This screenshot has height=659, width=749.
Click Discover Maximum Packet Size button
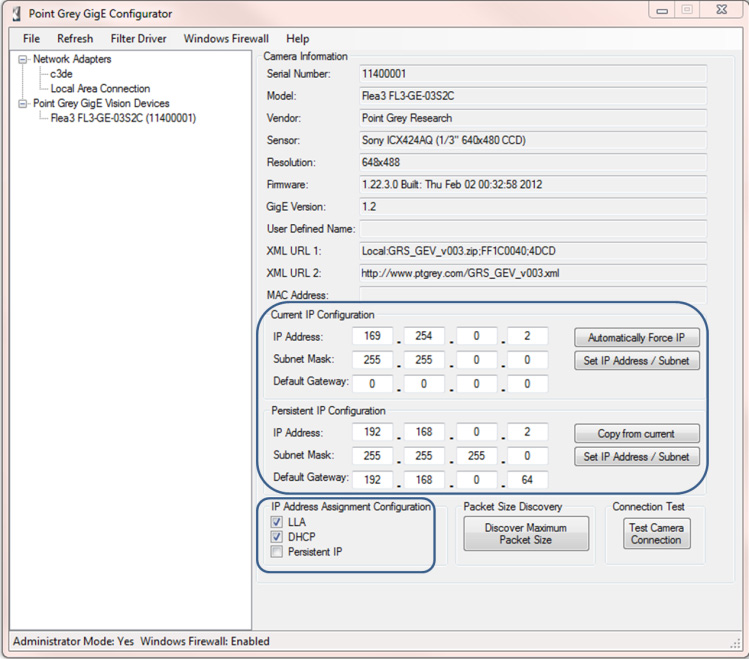(526, 534)
